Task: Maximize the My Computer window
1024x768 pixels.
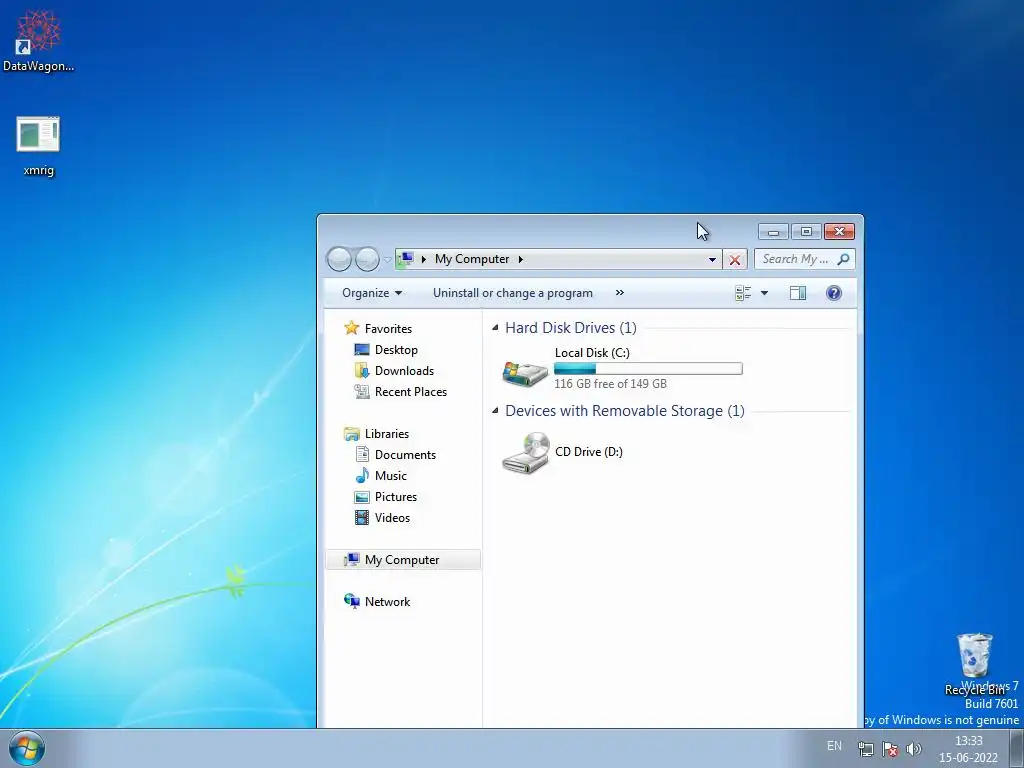Action: (807, 232)
